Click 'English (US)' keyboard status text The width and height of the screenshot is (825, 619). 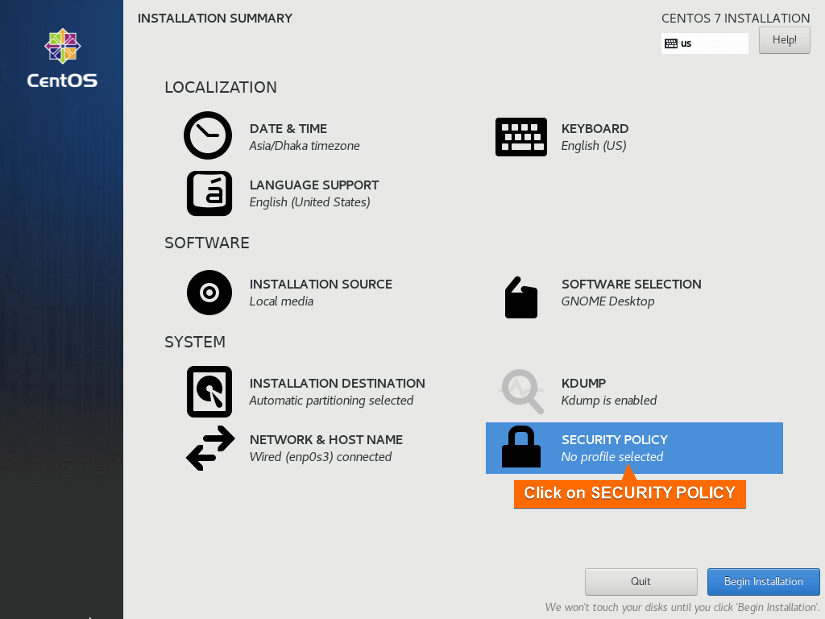click(593, 146)
